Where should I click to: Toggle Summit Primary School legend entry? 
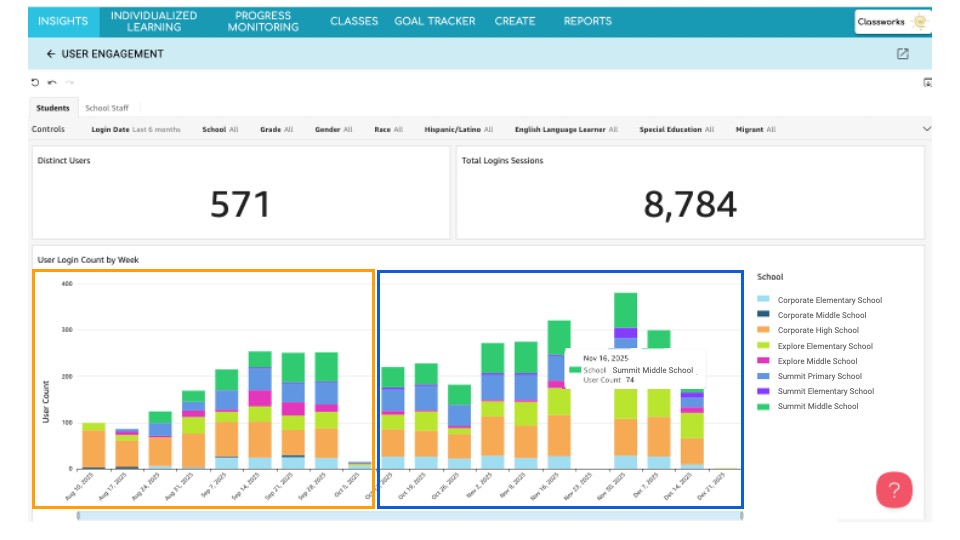pyautogui.click(x=819, y=376)
